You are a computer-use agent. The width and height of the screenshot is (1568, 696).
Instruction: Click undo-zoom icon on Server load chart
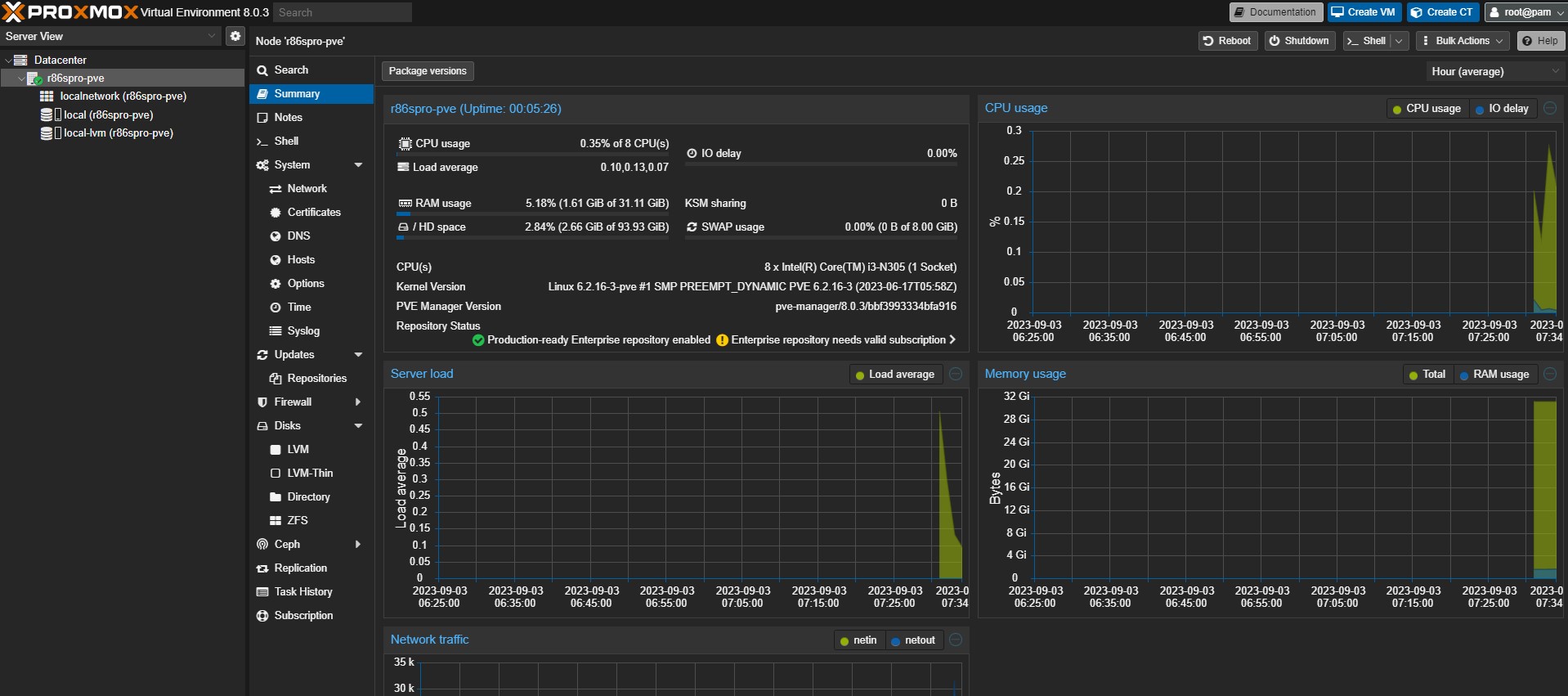click(956, 374)
